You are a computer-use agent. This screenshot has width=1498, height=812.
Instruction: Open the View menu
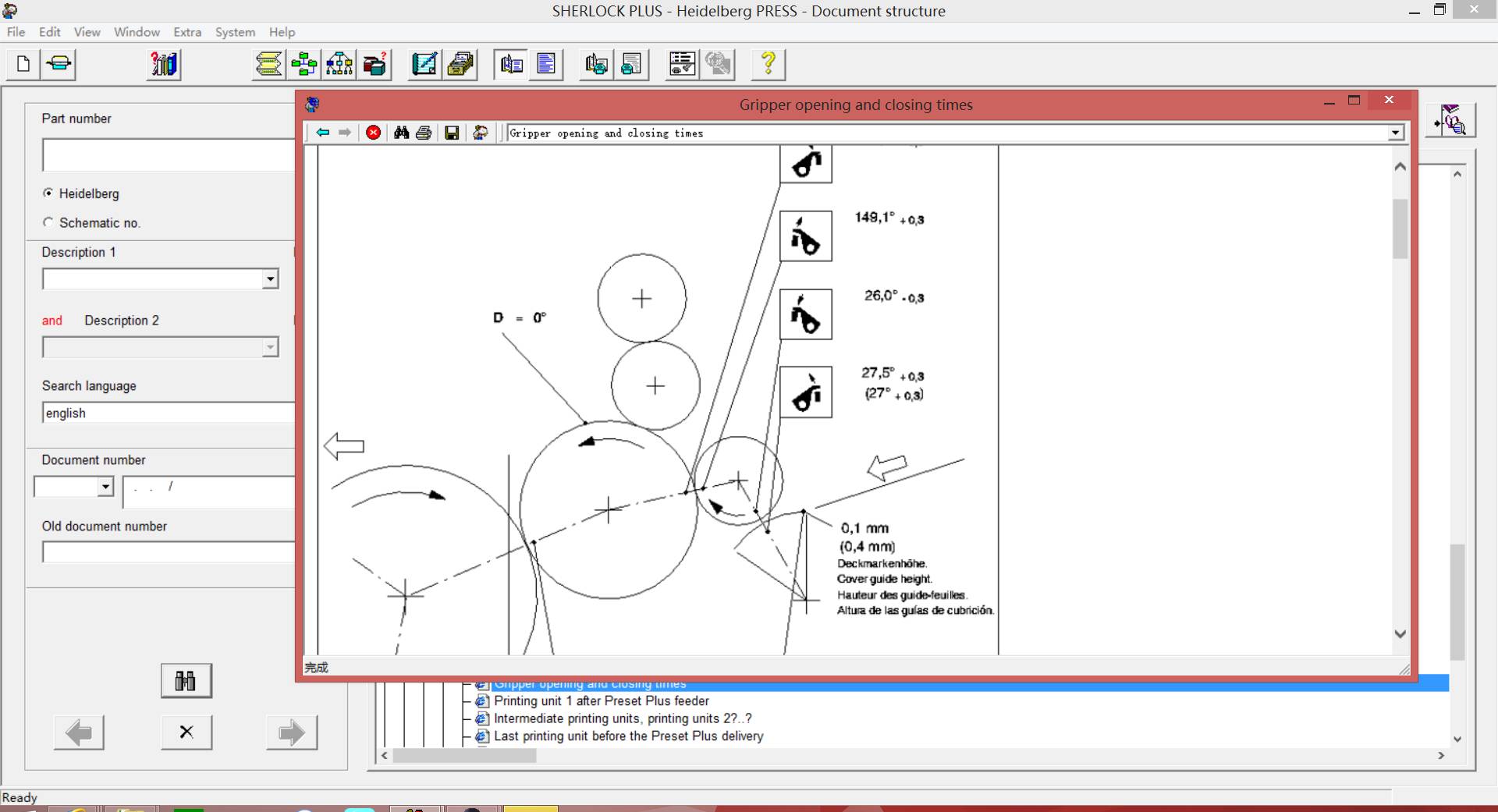87,32
